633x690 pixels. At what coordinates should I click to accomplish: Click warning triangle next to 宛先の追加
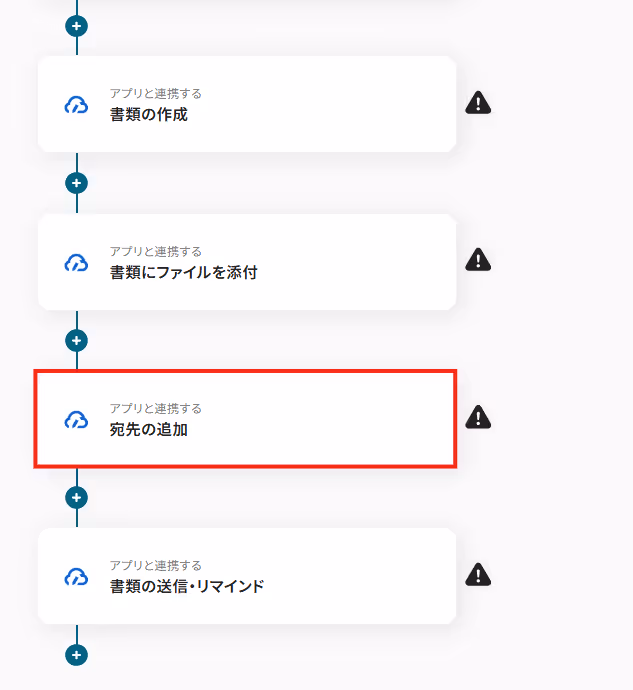point(478,417)
